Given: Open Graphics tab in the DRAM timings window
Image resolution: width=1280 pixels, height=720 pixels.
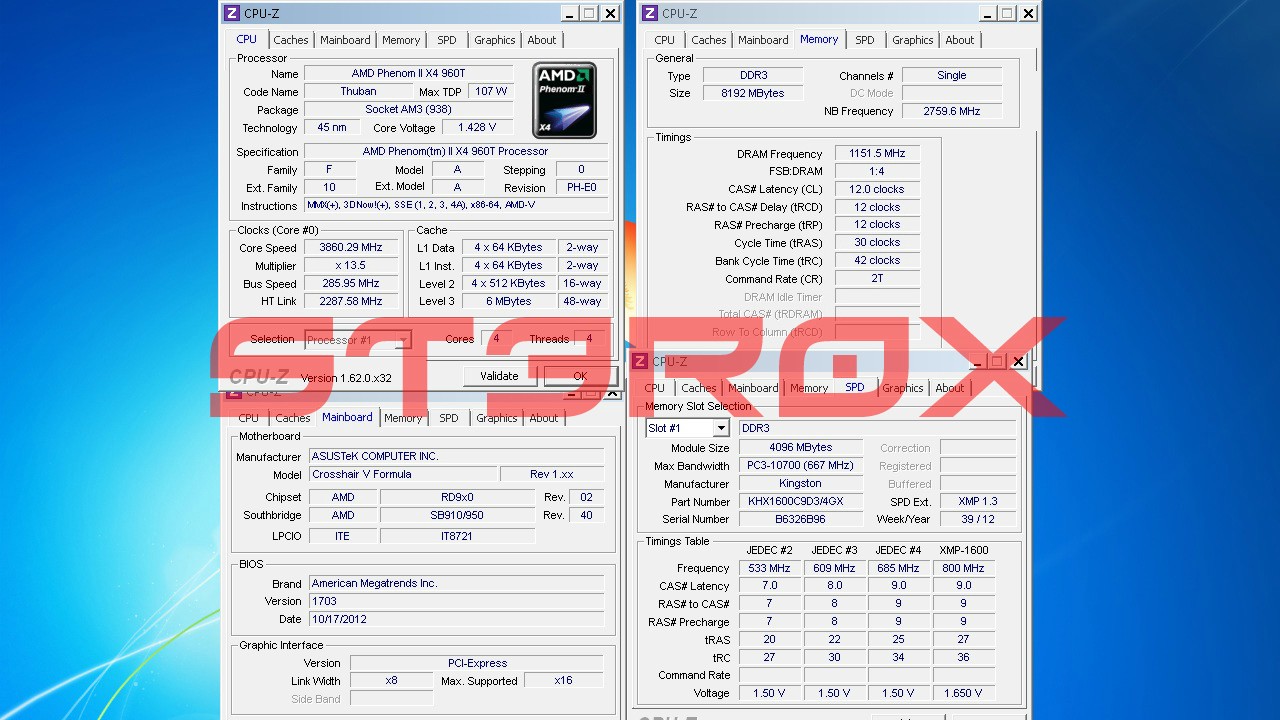Looking at the screenshot, I should pos(913,40).
